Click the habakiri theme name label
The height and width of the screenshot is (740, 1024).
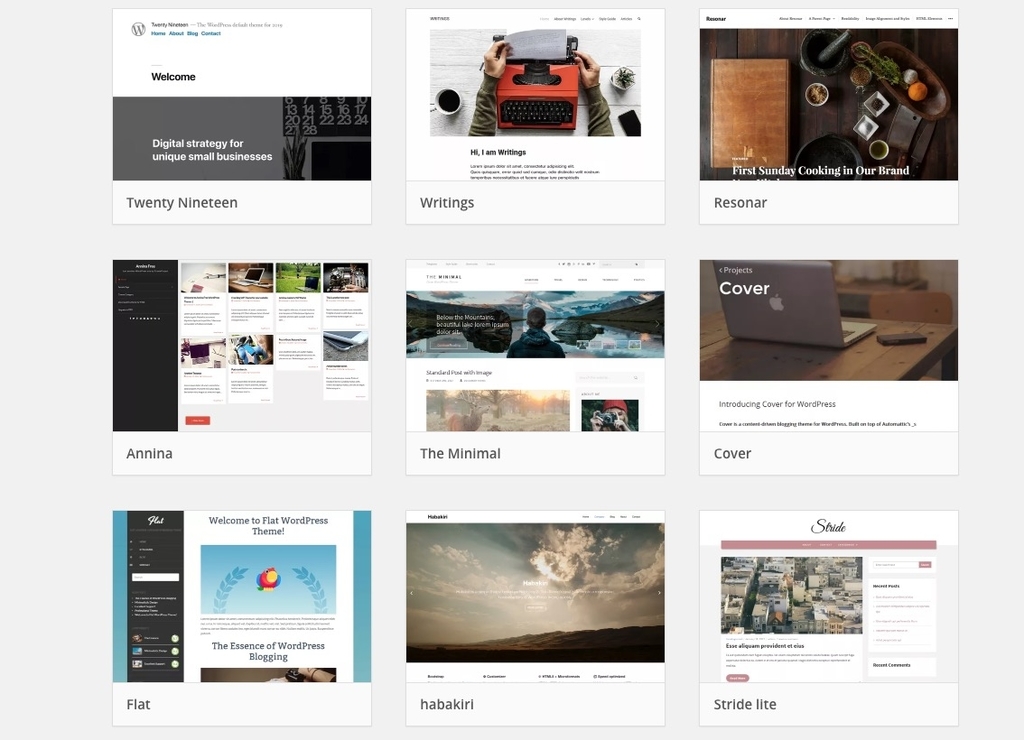(447, 704)
